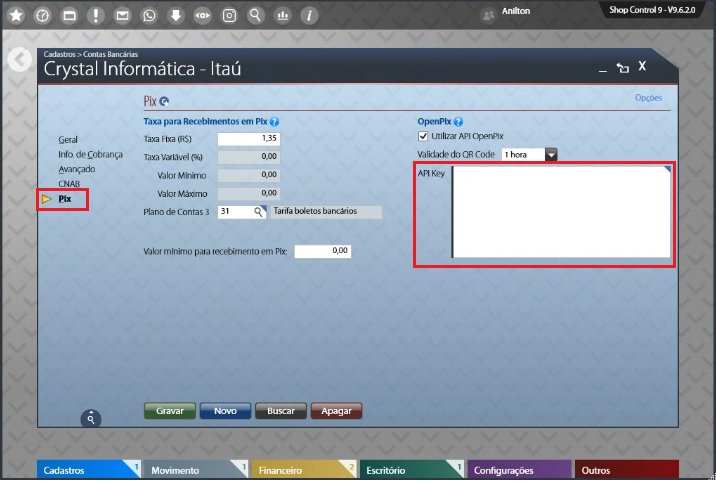The width and height of the screenshot is (716, 486).
Task: Open the bar chart statistics icon
Action: pyautogui.click(x=282, y=16)
